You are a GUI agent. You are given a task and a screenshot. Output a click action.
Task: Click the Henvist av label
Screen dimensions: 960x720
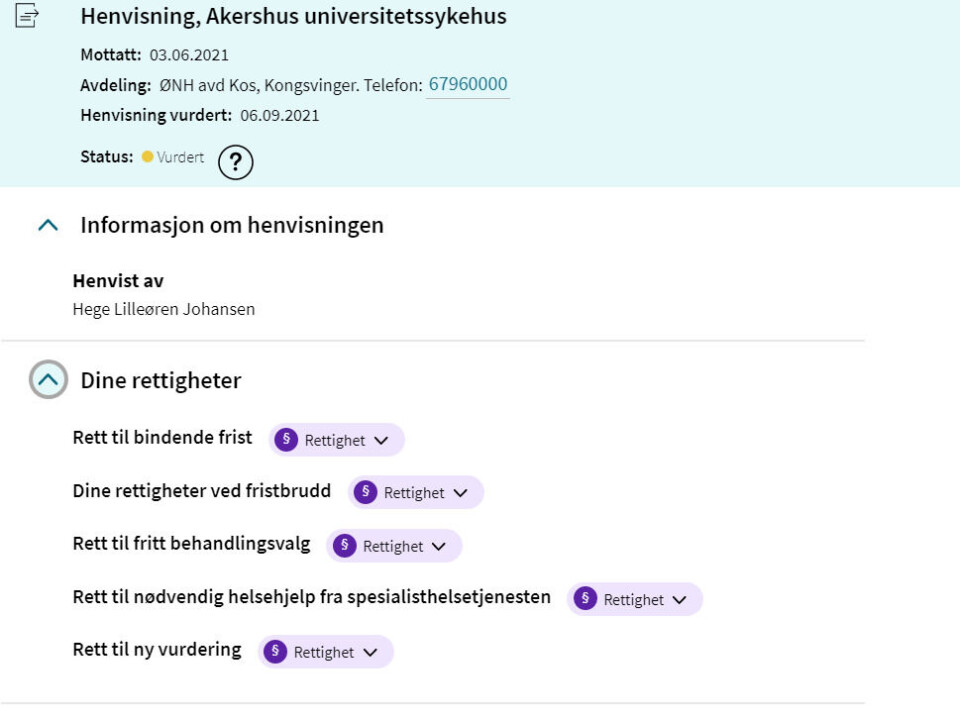[x=118, y=281]
